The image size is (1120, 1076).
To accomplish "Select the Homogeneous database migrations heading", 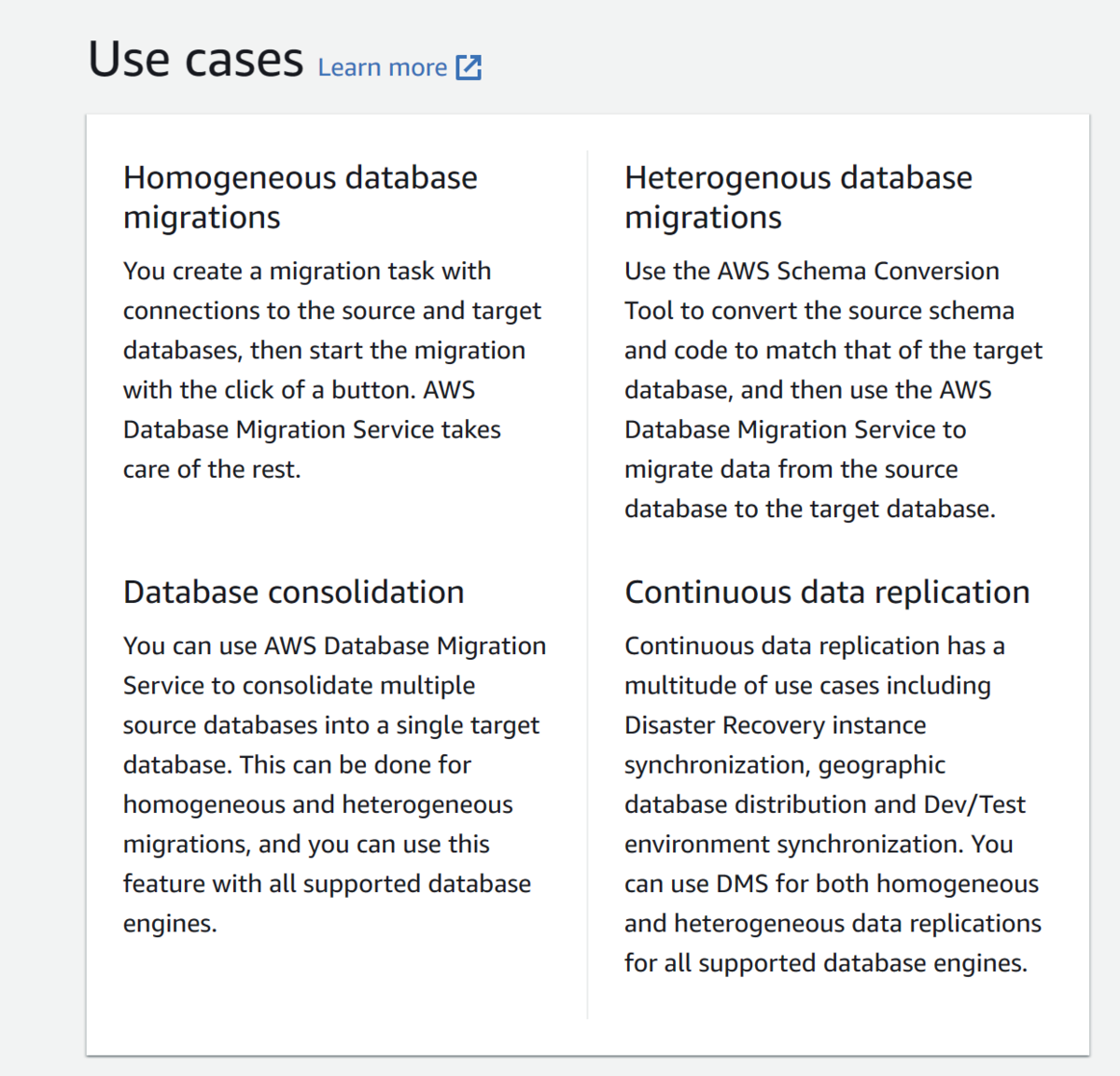I will pos(301,197).
